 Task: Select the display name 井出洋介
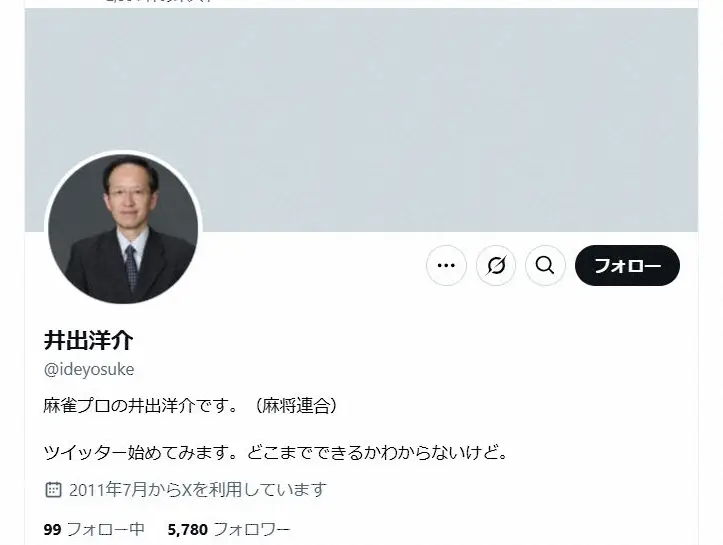[89, 340]
